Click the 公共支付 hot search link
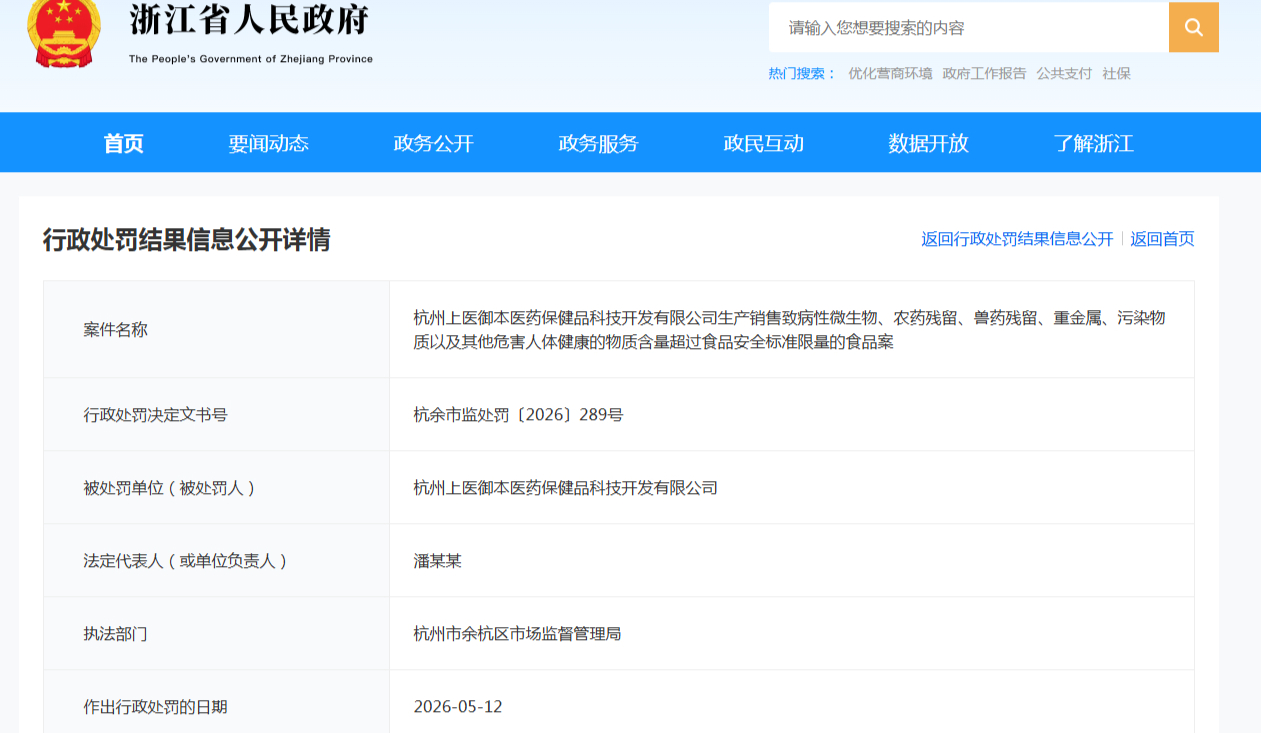Screen dimensions: 1261x733 click(x=1064, y=73)
